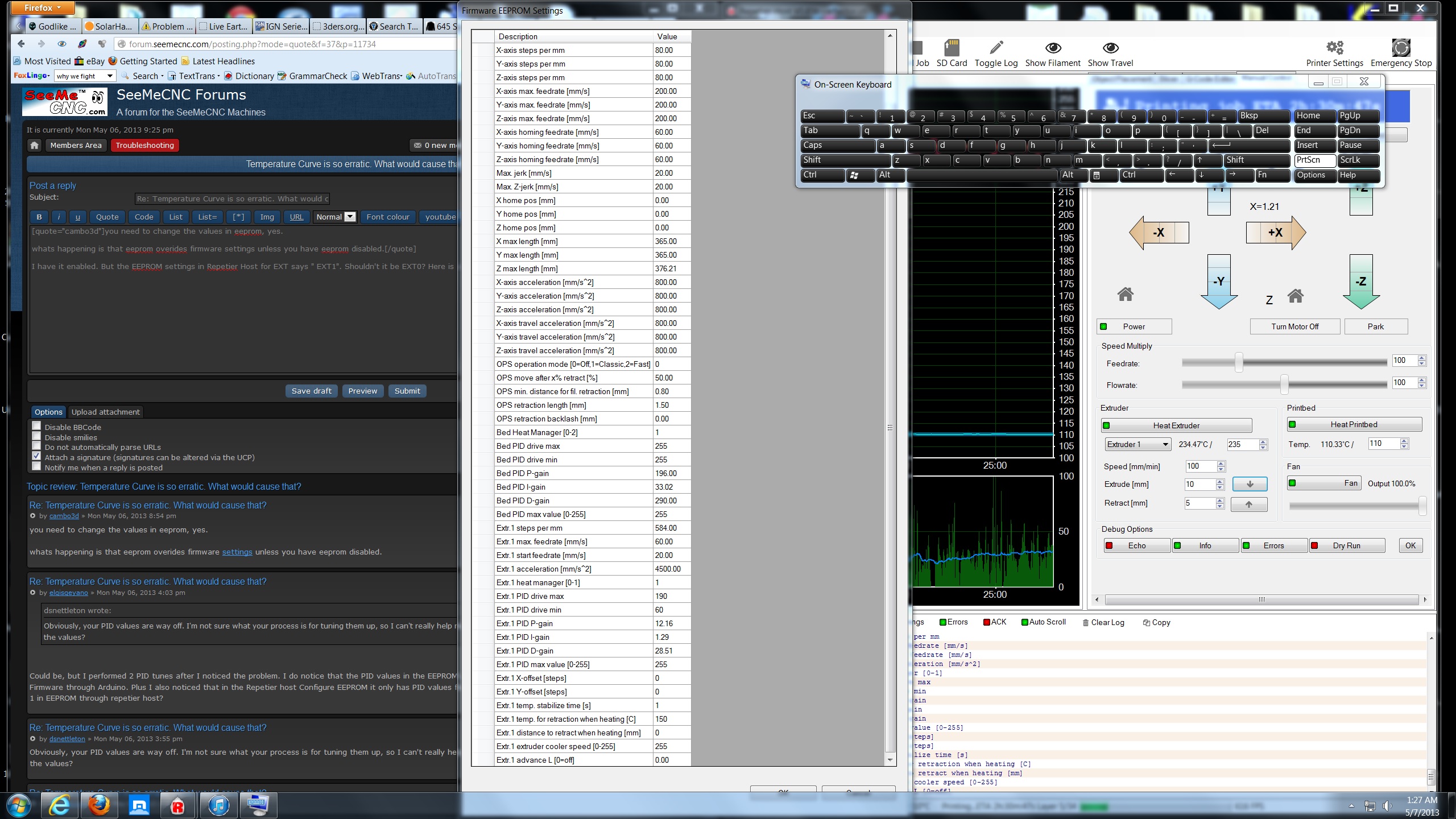Viewport: 1456px width, 819px height.
Task: Open Printer Settings gear icon
Action: (1334, 48)
